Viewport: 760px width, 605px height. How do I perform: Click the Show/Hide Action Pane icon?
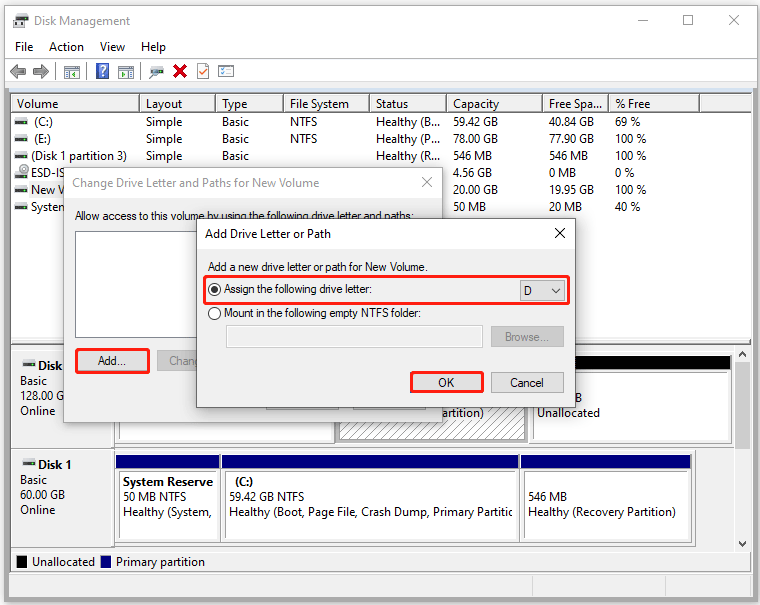(x=126, y=72)
